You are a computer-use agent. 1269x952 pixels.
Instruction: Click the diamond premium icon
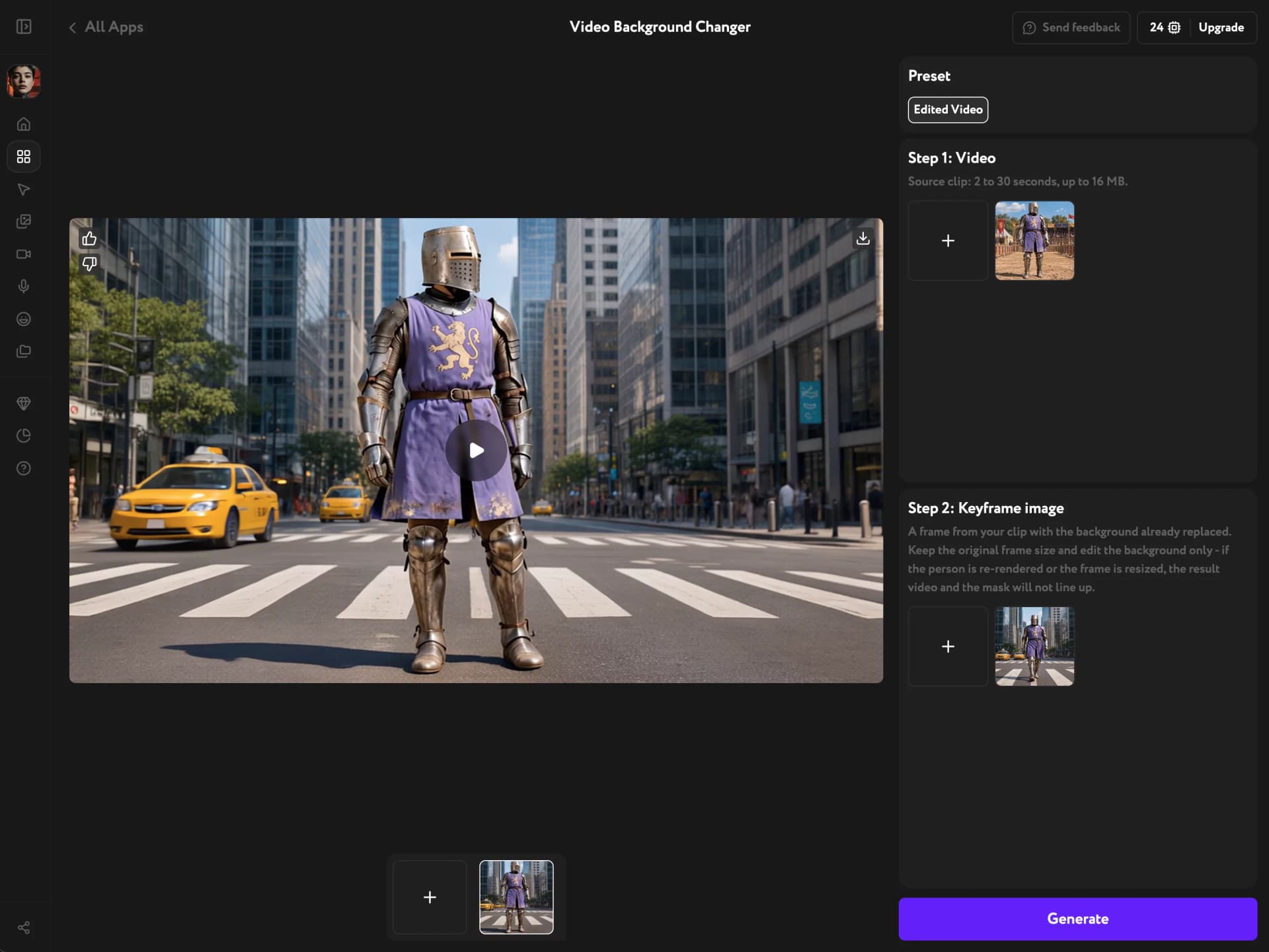pyautogui.click(x=24, y=403)
